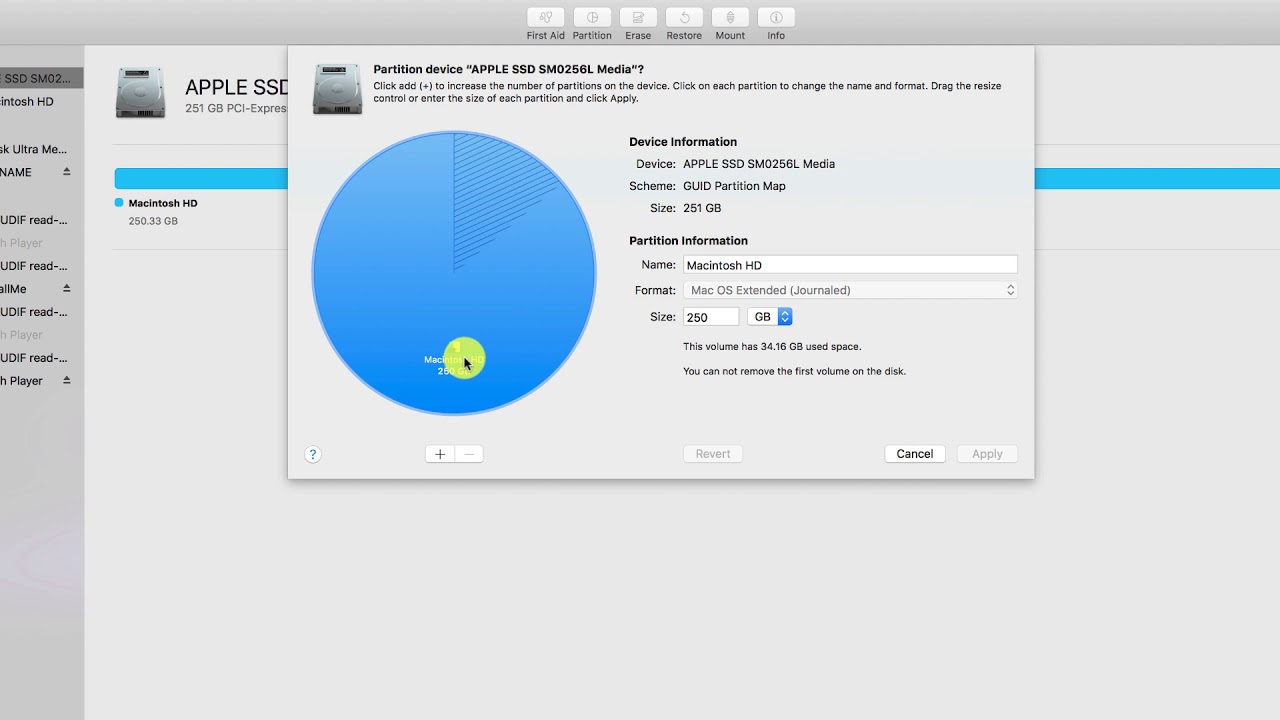Click the First Aid toolbar icon
The height and width of the screenshot is (720, 1280).
click(545, 18)
